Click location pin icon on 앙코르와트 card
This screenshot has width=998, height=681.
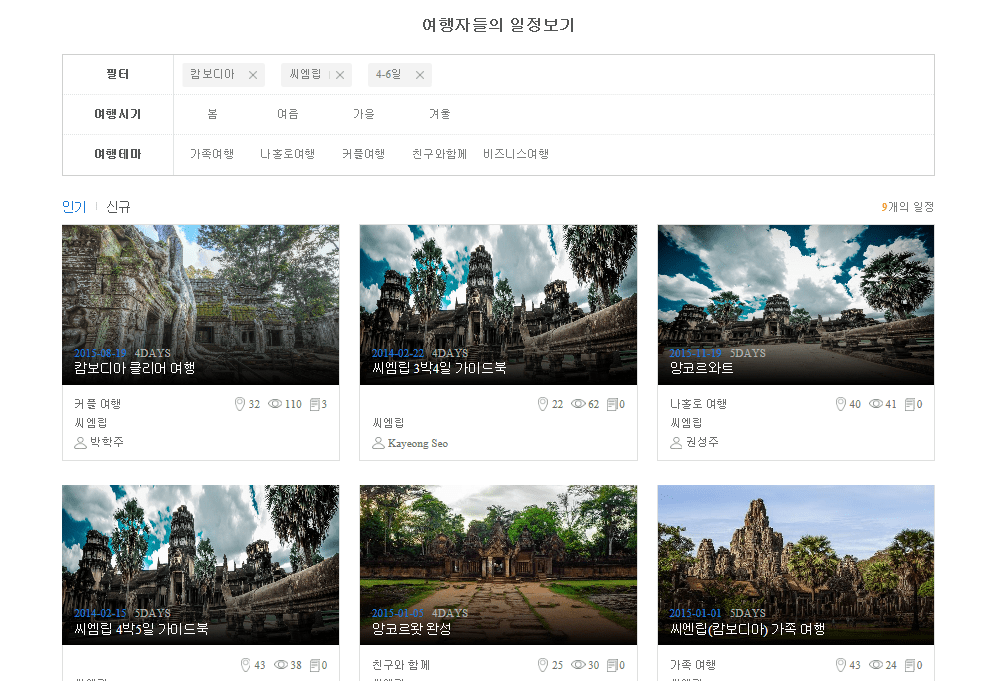[x=841, y=404]
